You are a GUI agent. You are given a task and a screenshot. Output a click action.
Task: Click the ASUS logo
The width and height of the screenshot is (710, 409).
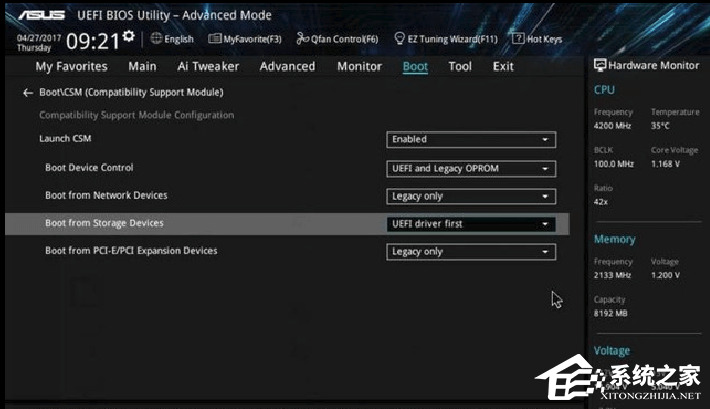tap(42, 15)
